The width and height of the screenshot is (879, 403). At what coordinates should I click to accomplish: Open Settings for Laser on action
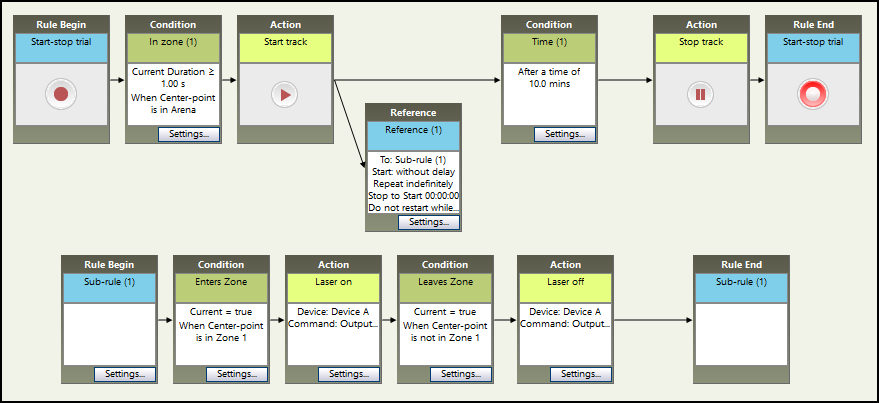click(349, 374)
